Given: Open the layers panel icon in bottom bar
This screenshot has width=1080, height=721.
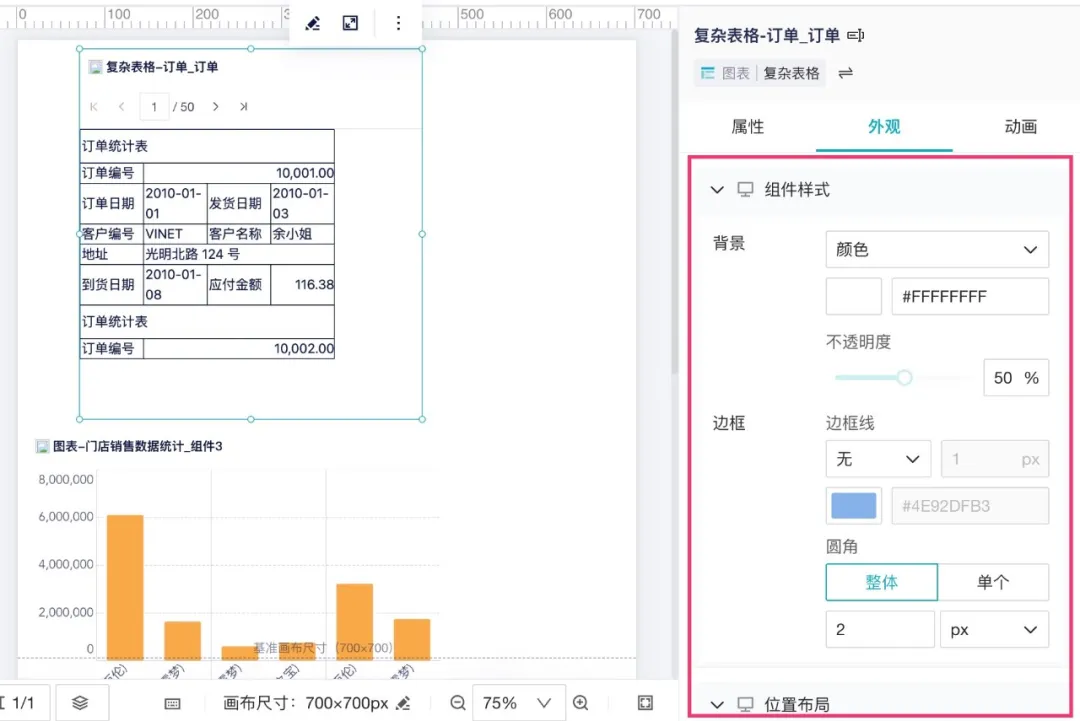Looking at the screenshot, I should pos(81,703).
